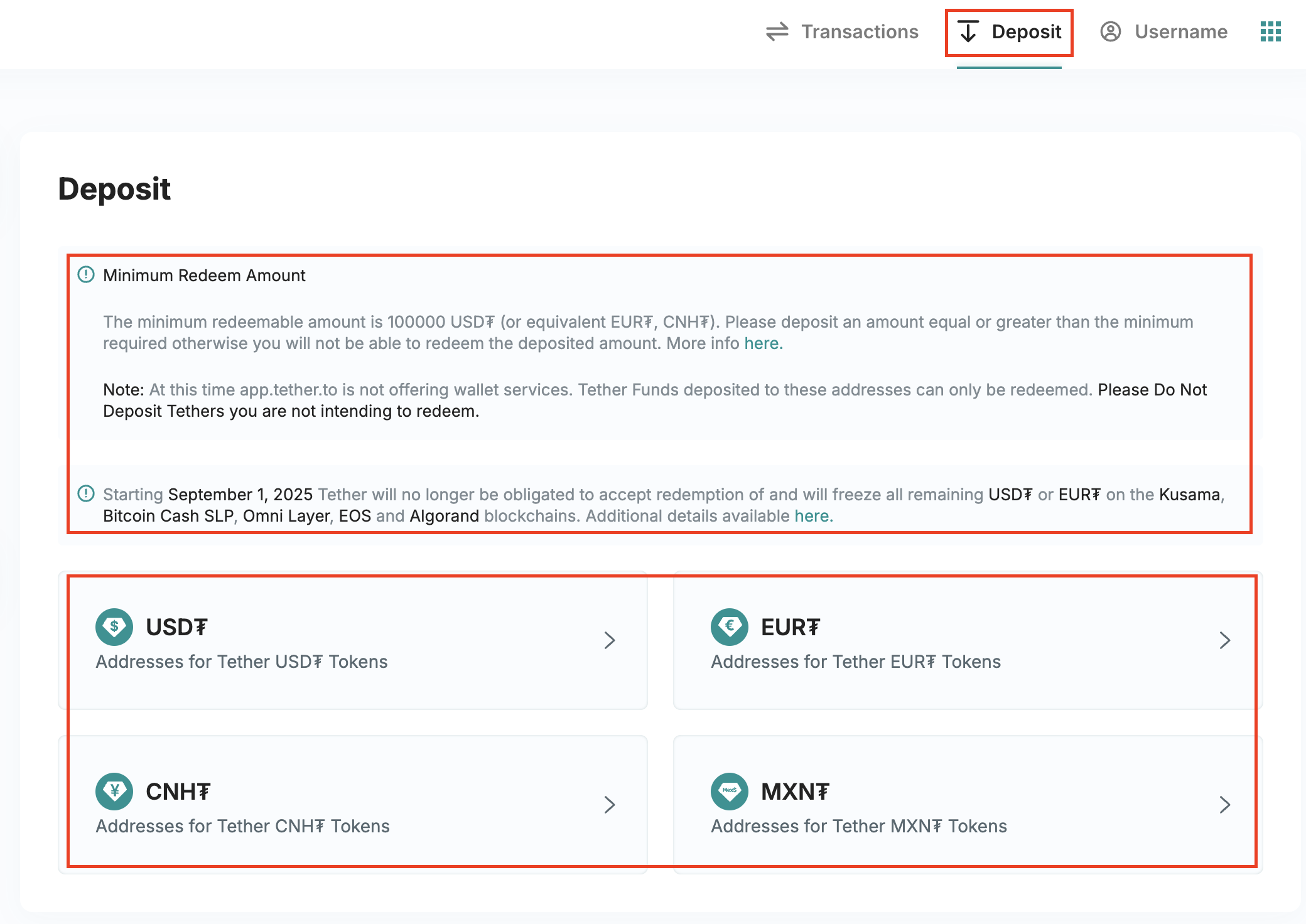Open the apps grid icon top right
Screen dimensions: 1306x924
point(1271,31)
